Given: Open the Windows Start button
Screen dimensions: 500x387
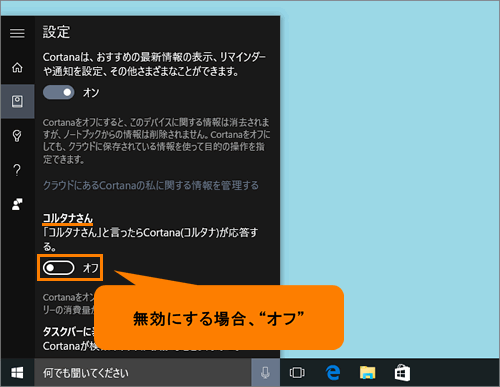Looking at the screenshot, I should (x=17, y=373).
